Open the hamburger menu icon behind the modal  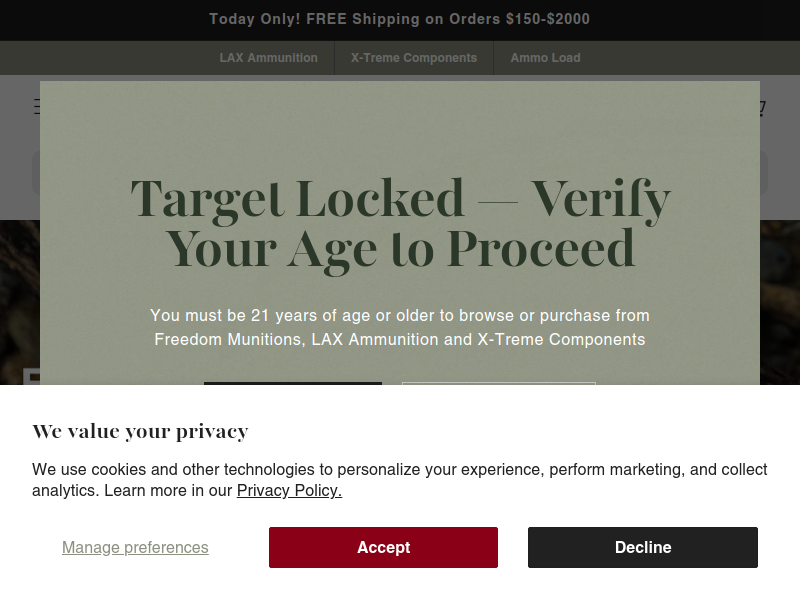[37, 107]
